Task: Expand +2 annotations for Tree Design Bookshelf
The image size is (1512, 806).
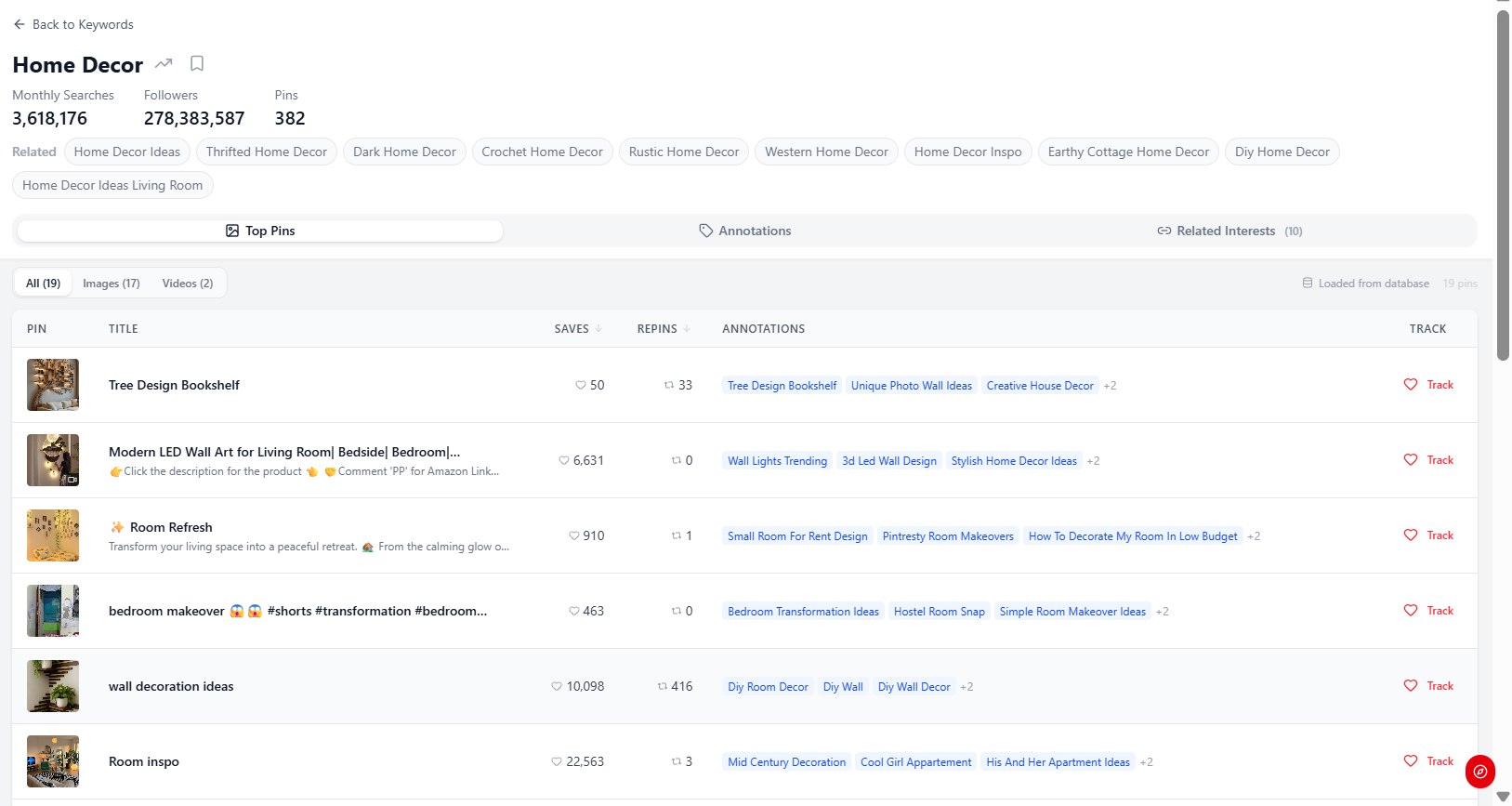Action: point(1111,386)
